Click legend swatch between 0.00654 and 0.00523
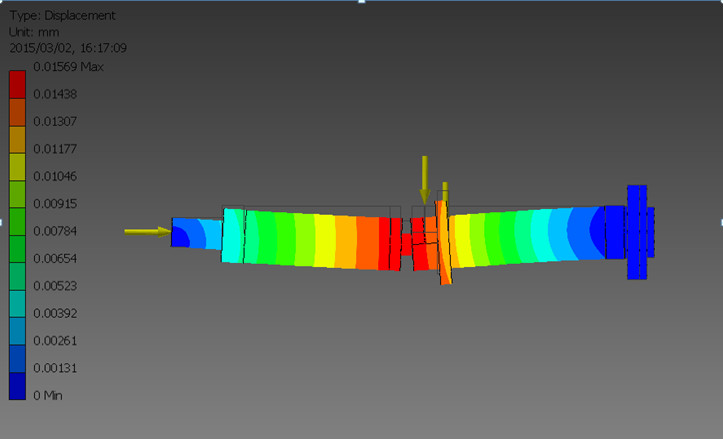The width and height of the screenshot is (723, 439). click(17, 276)
